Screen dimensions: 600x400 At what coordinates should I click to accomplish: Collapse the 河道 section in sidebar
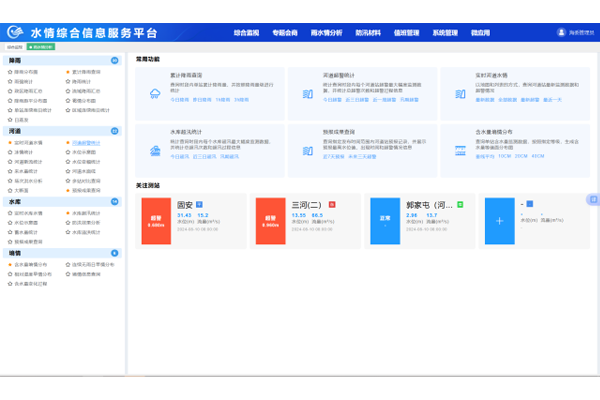(x=116, y=131)
